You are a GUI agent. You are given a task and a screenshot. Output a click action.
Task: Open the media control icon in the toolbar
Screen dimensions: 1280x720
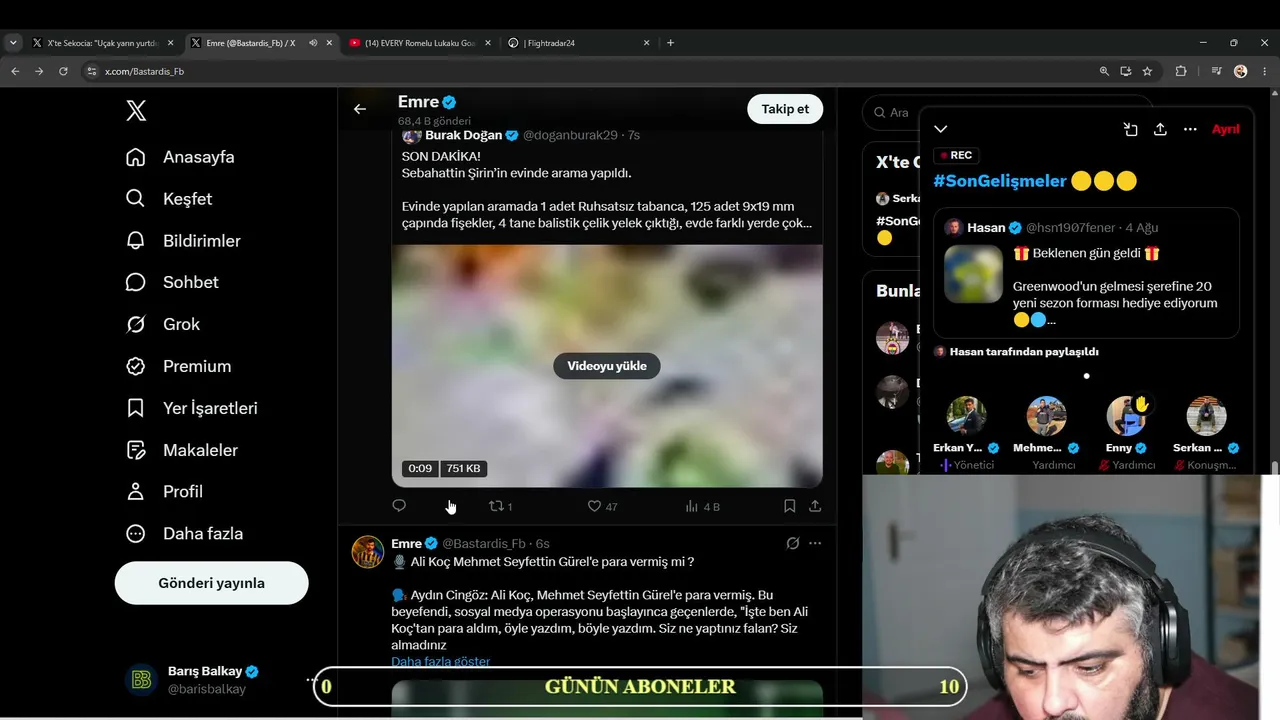(1216, 71)
